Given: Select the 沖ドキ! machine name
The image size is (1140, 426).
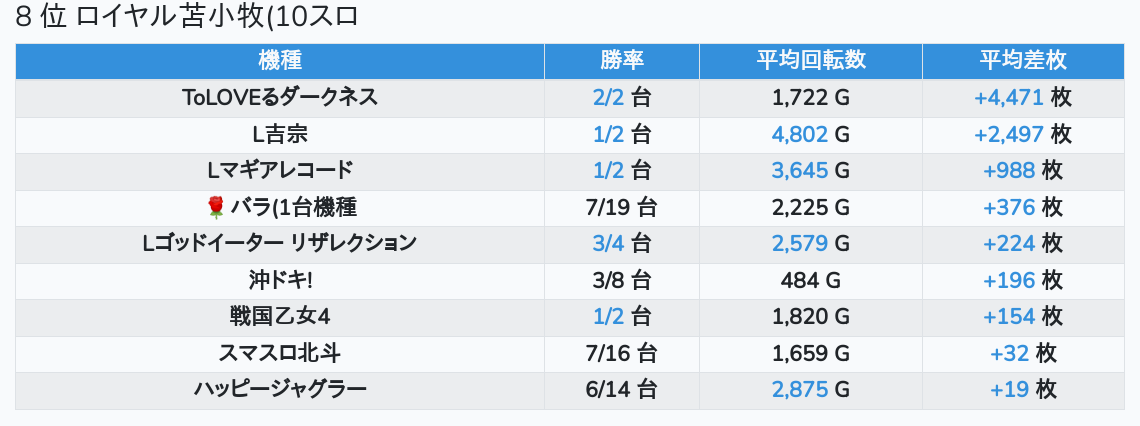Looking at the screenshot, I should point(280,281).
